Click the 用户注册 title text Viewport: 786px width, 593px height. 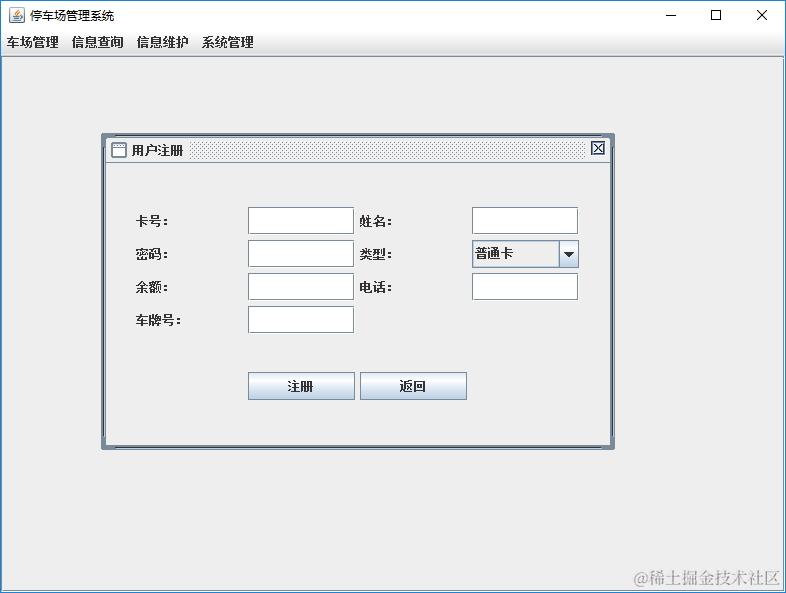[157, 150]
